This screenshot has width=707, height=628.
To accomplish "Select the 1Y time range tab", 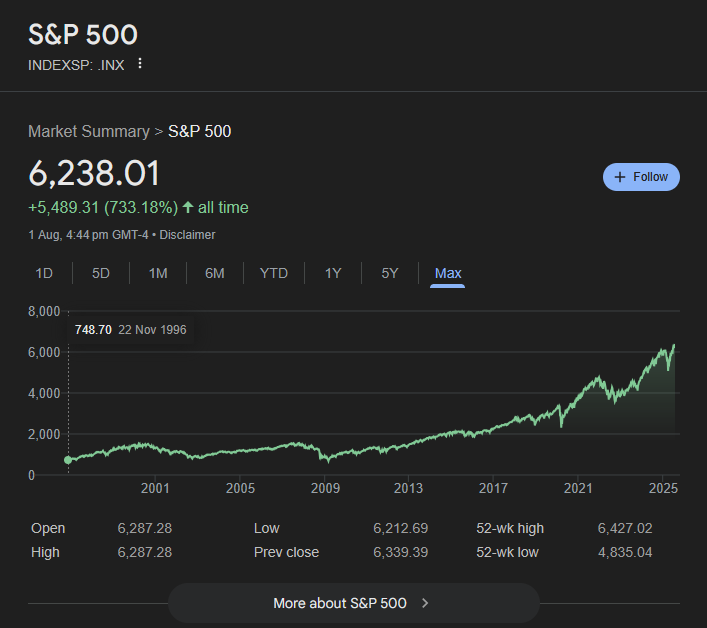I will click(333, 273).
